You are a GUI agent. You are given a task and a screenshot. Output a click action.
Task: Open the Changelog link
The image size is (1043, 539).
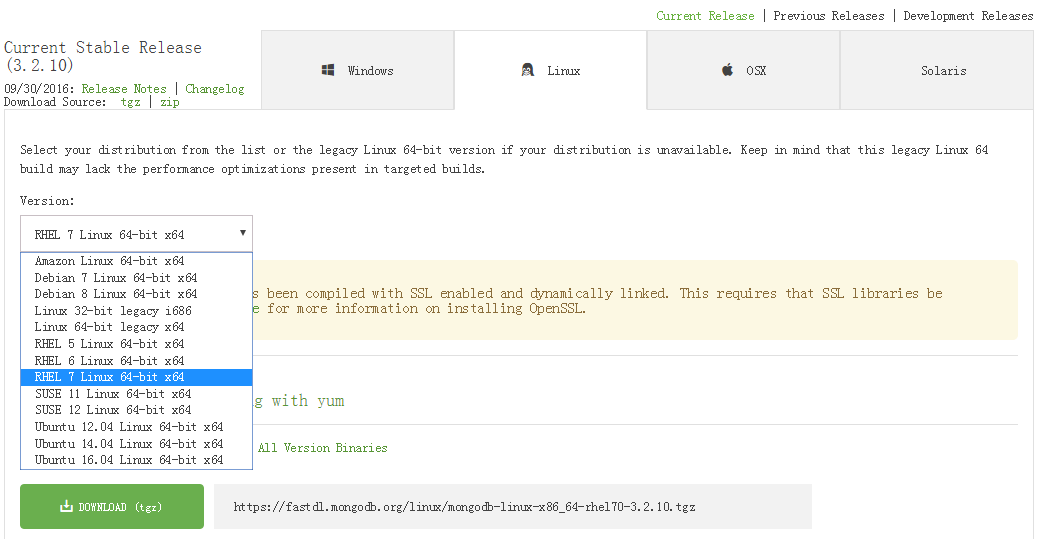[214, 89]
